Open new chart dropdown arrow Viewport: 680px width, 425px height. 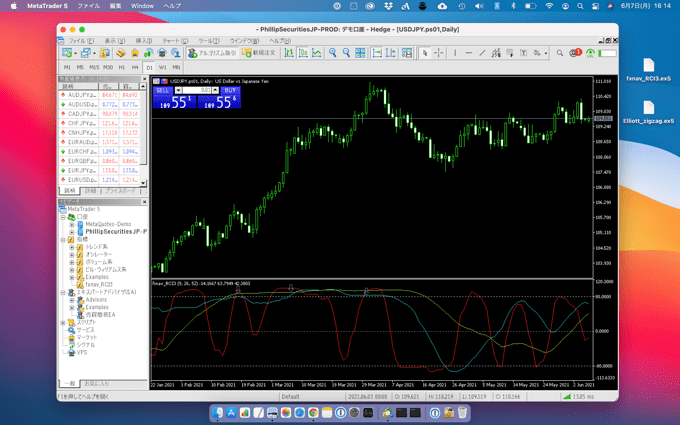coord(75,53)
